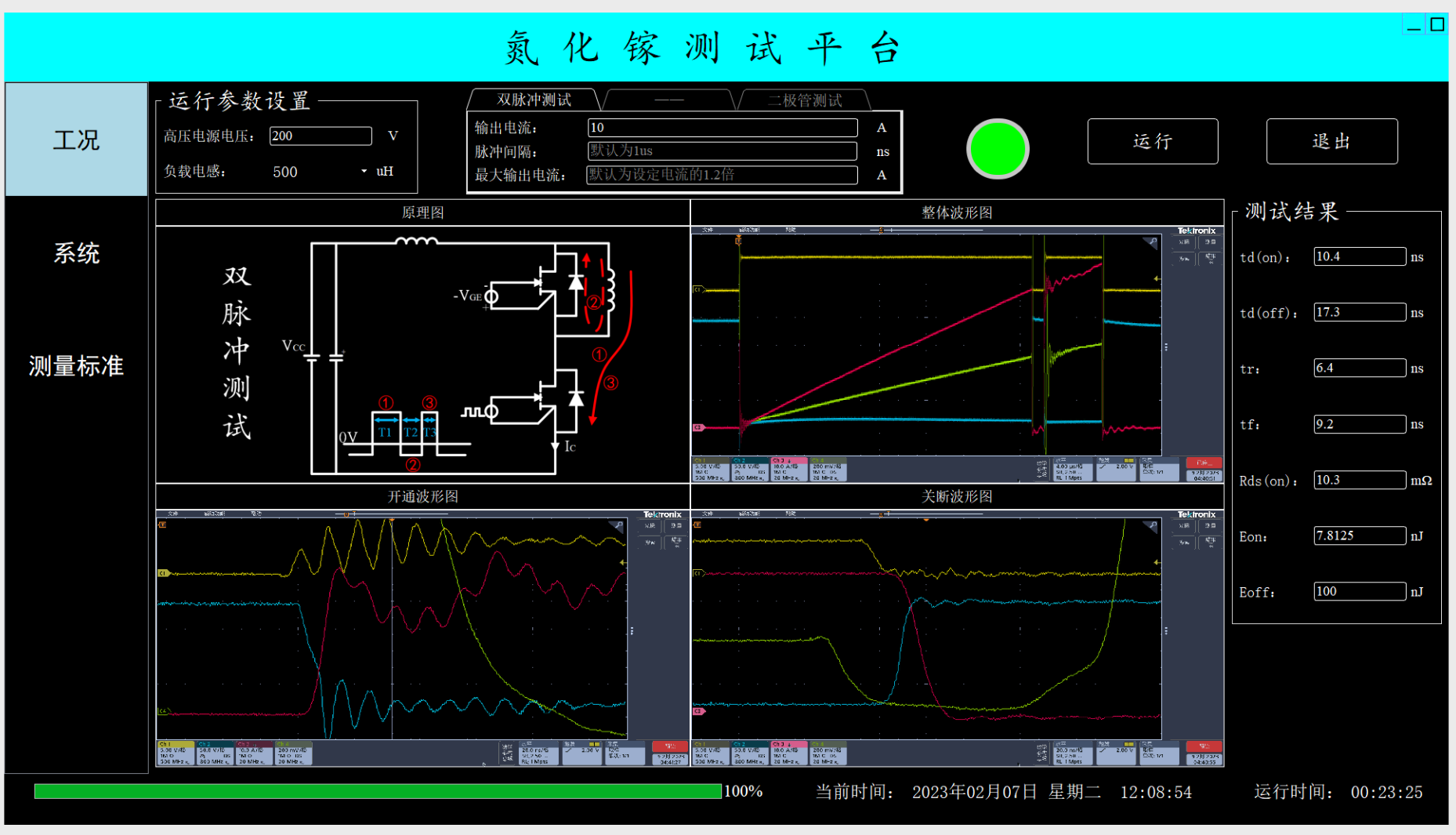Viewport: 1456px width, 835px height.
Task: Click the 关断波形图 oscilloscope image
Action: point(957,638)
